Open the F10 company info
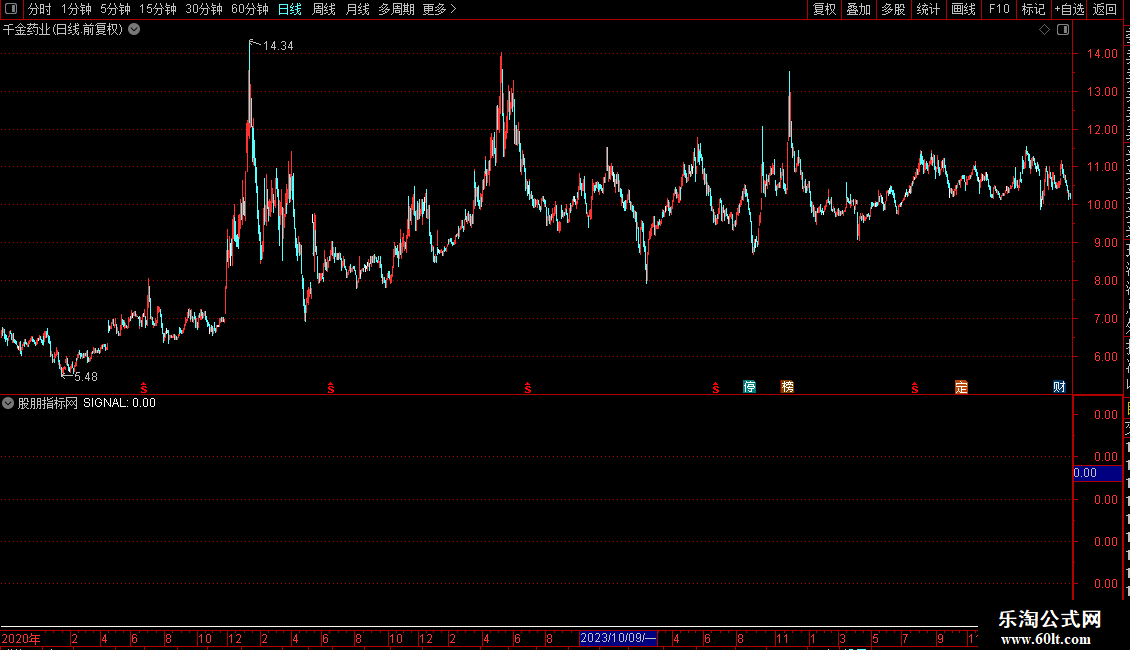1130x650 pixels. click(x=999, y=9)
